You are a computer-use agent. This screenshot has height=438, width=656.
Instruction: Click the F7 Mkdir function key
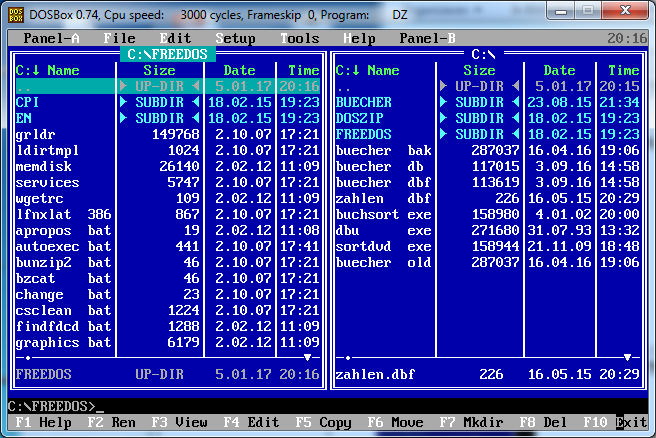tap(472, 422)
